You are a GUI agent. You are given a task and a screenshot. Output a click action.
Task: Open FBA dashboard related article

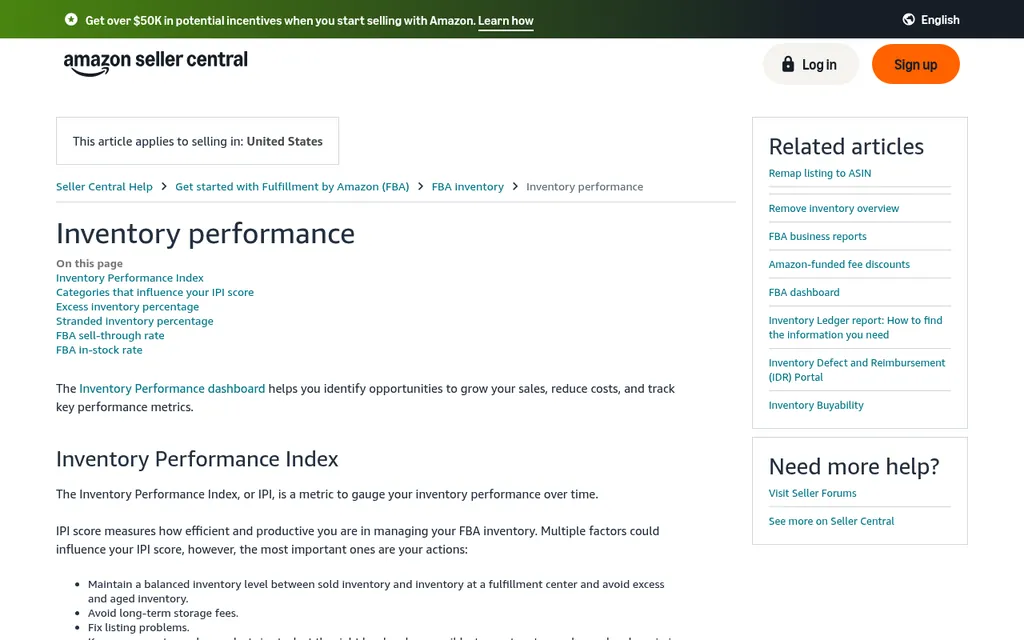pos(804,293)
